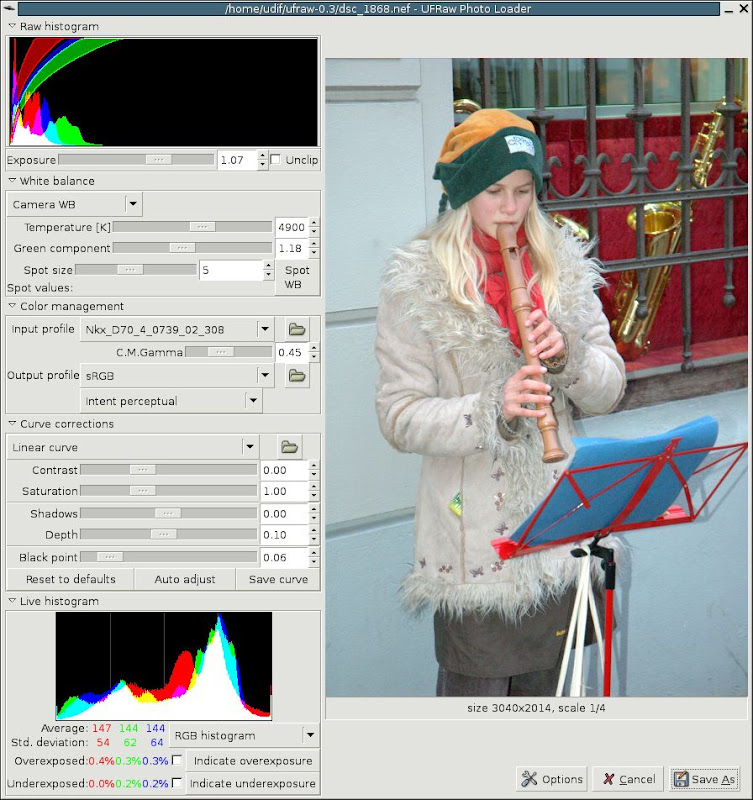Click the Green component slider handle
This screenshot has height=800, width=753.
[x=182, y=248]
